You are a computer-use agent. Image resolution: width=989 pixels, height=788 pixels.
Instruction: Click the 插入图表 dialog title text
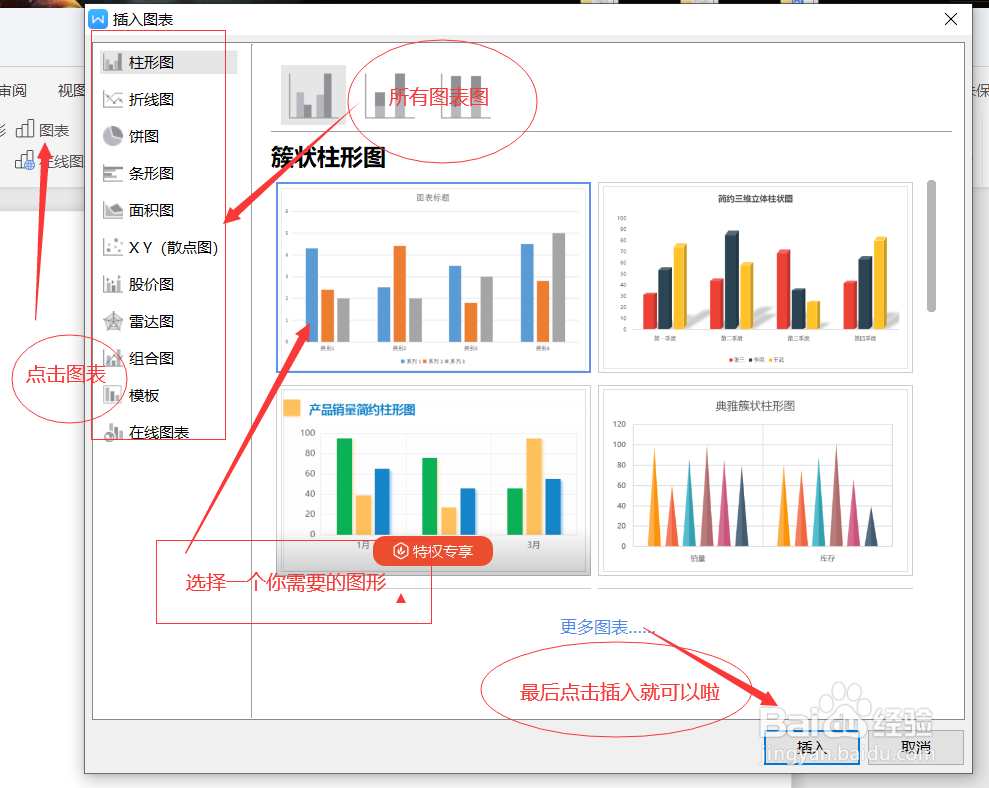143,20
